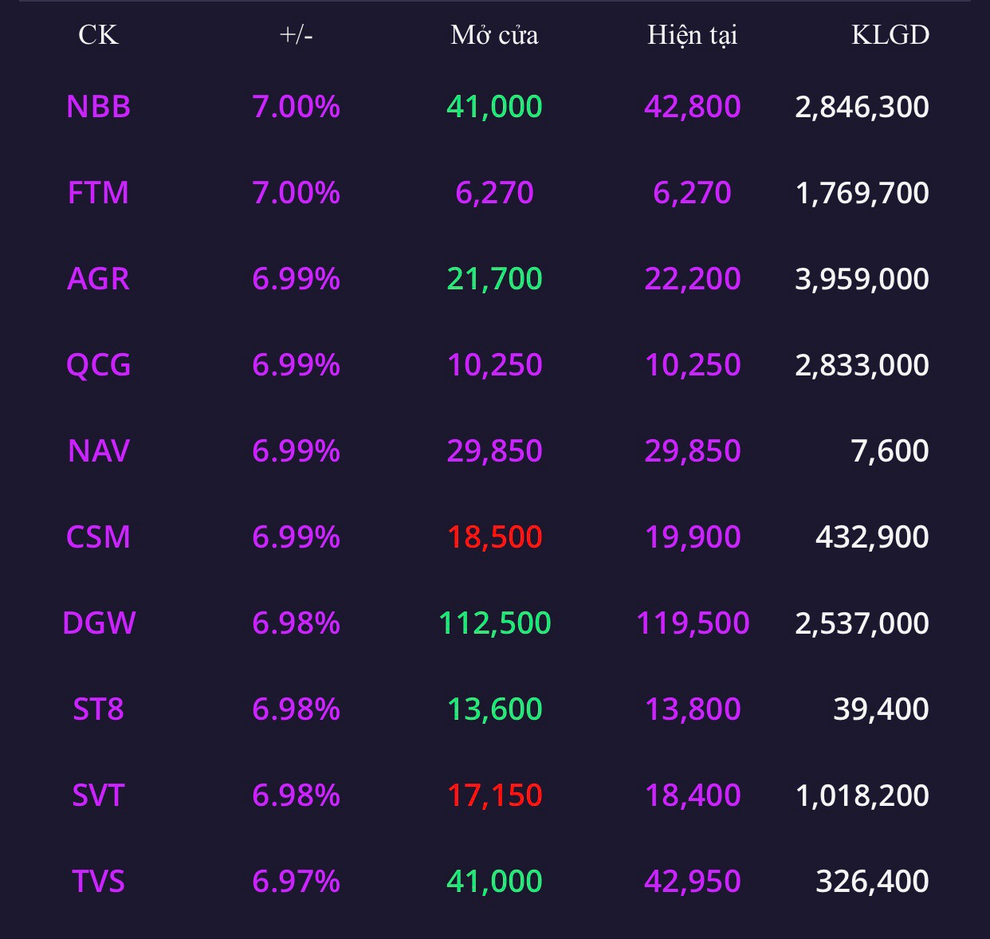This screenshot has height=939, width=990.
Task: Select the QCG stock row
Action: [x=495, y=365]
